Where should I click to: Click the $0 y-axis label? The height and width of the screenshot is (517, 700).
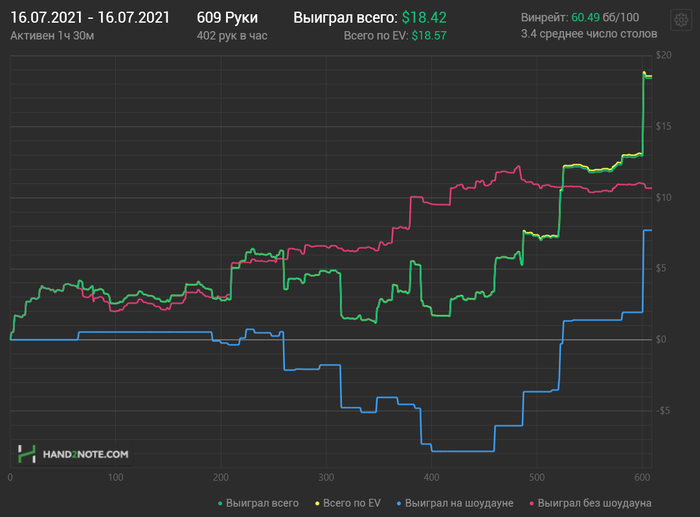[x=661, y=339]
